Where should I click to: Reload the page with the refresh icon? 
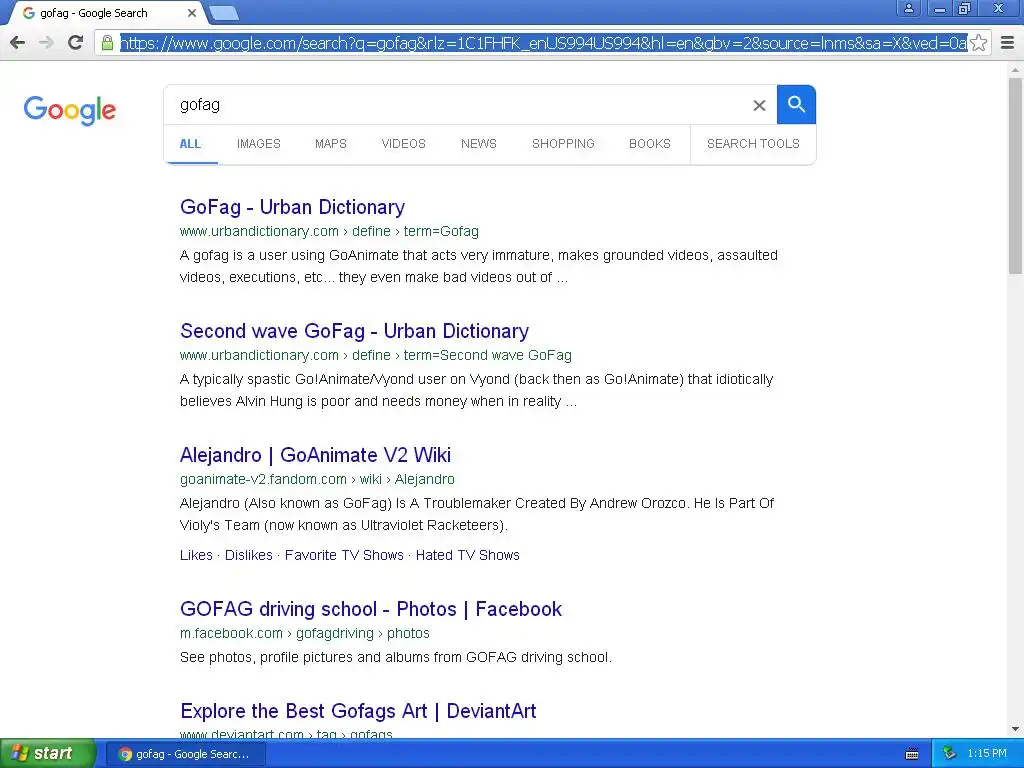tap(76, 43)
